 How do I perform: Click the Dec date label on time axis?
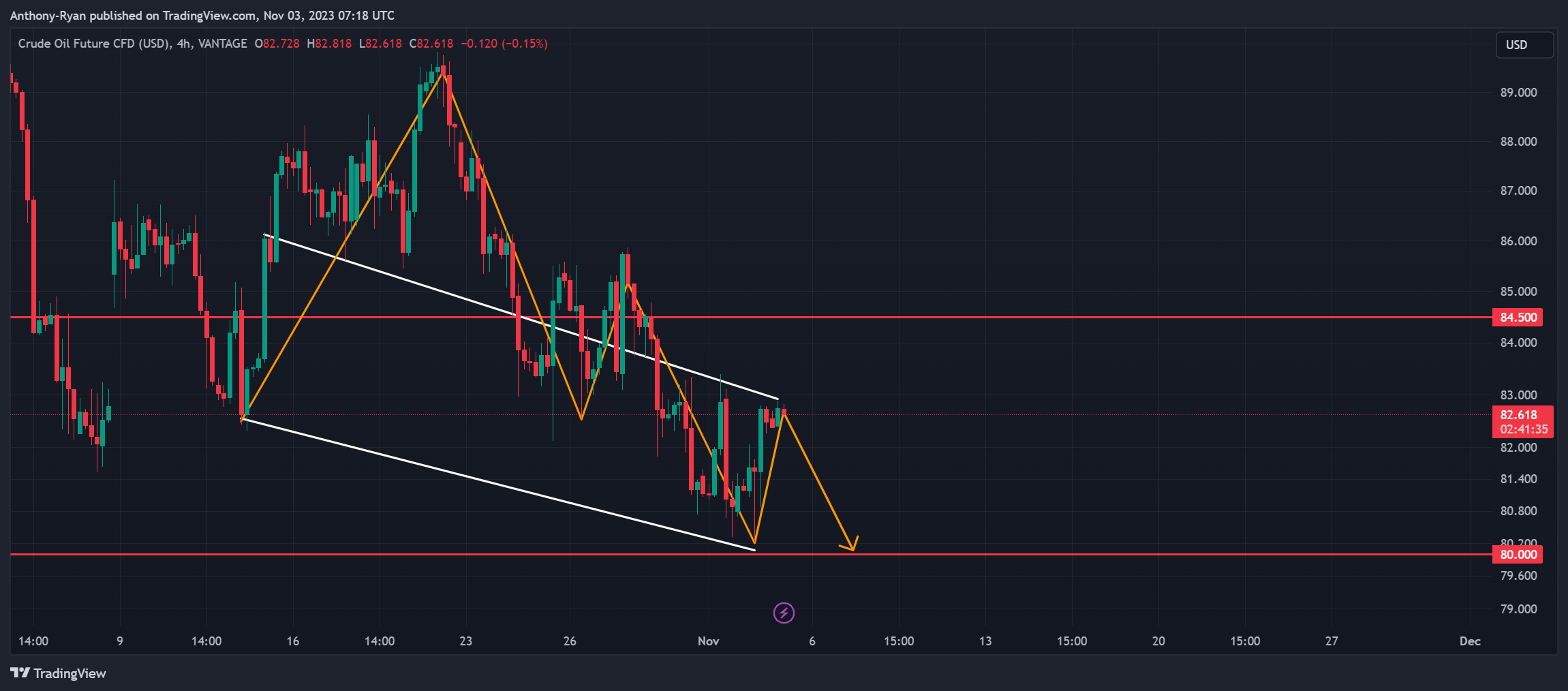pos(1470,641)
